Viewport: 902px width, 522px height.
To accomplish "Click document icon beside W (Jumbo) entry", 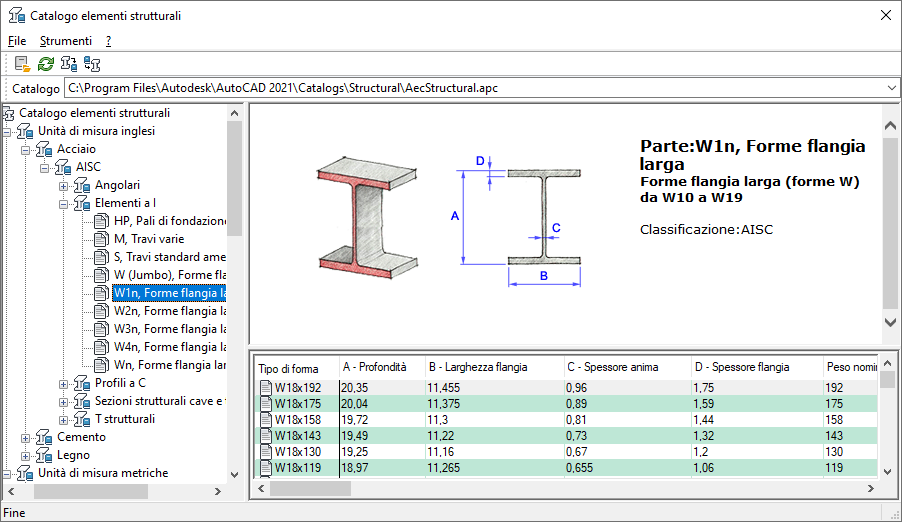I will point(101,275).
